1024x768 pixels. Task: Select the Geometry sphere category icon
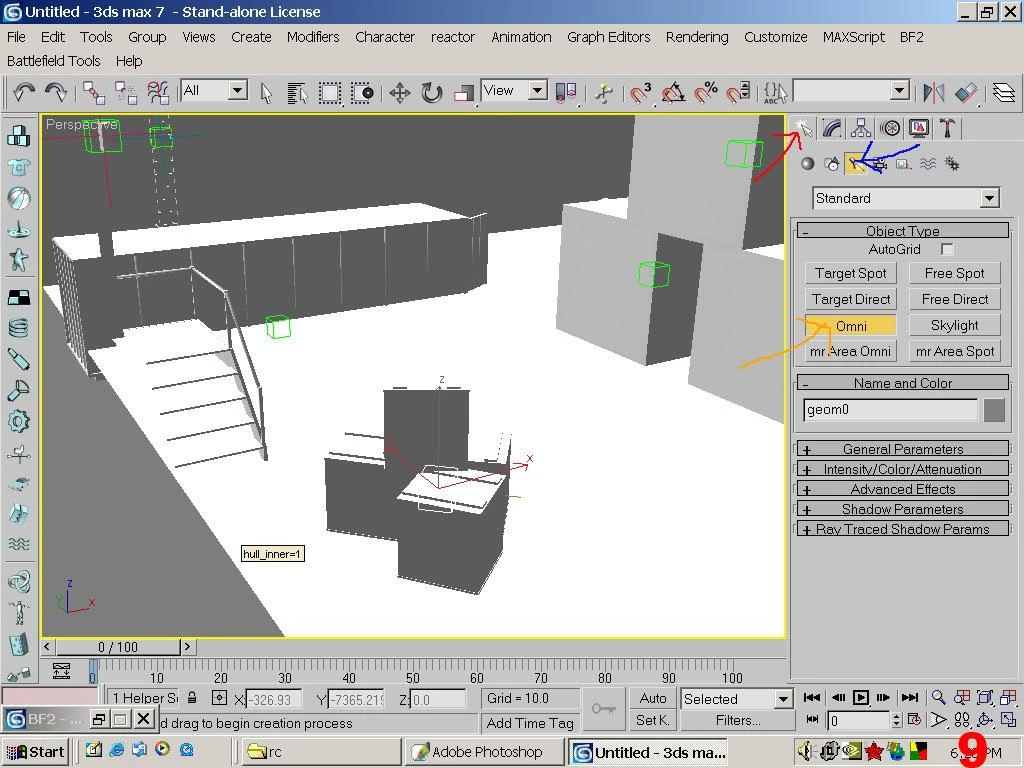(x=808, y=164)
